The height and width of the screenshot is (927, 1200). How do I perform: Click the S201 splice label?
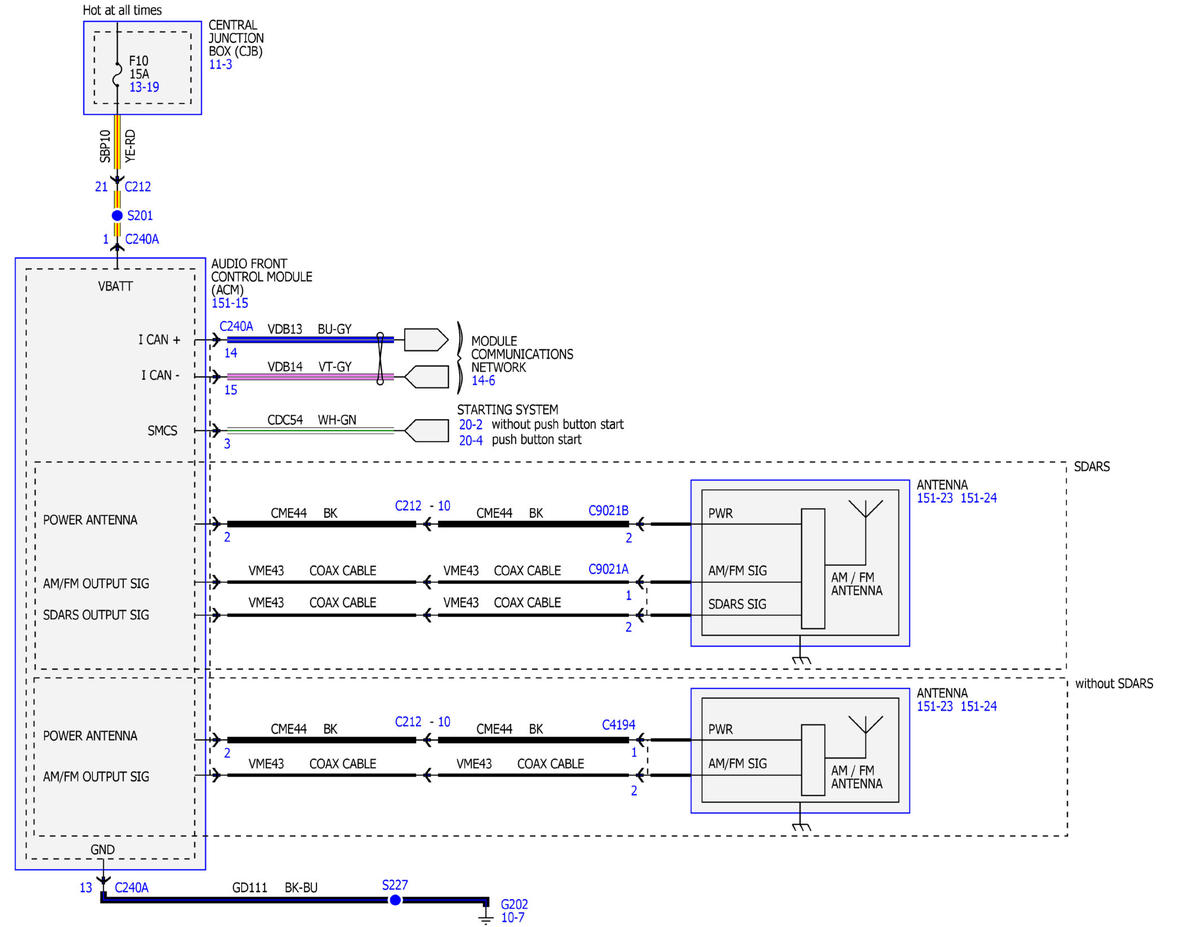140,215
